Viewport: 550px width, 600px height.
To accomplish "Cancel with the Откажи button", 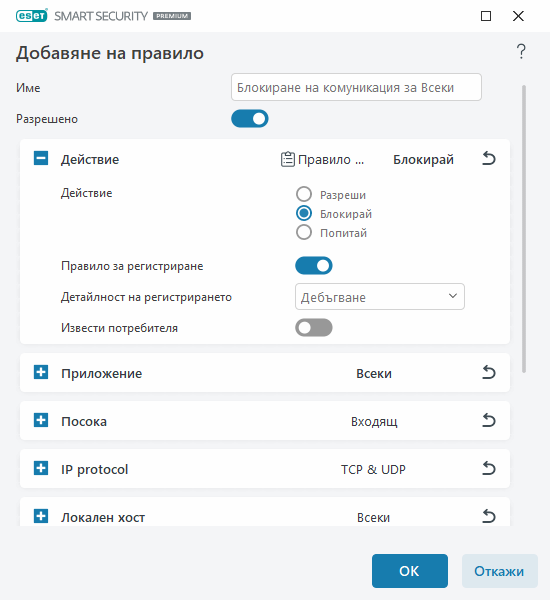I will pyautogui.click(x=499, y=571).
